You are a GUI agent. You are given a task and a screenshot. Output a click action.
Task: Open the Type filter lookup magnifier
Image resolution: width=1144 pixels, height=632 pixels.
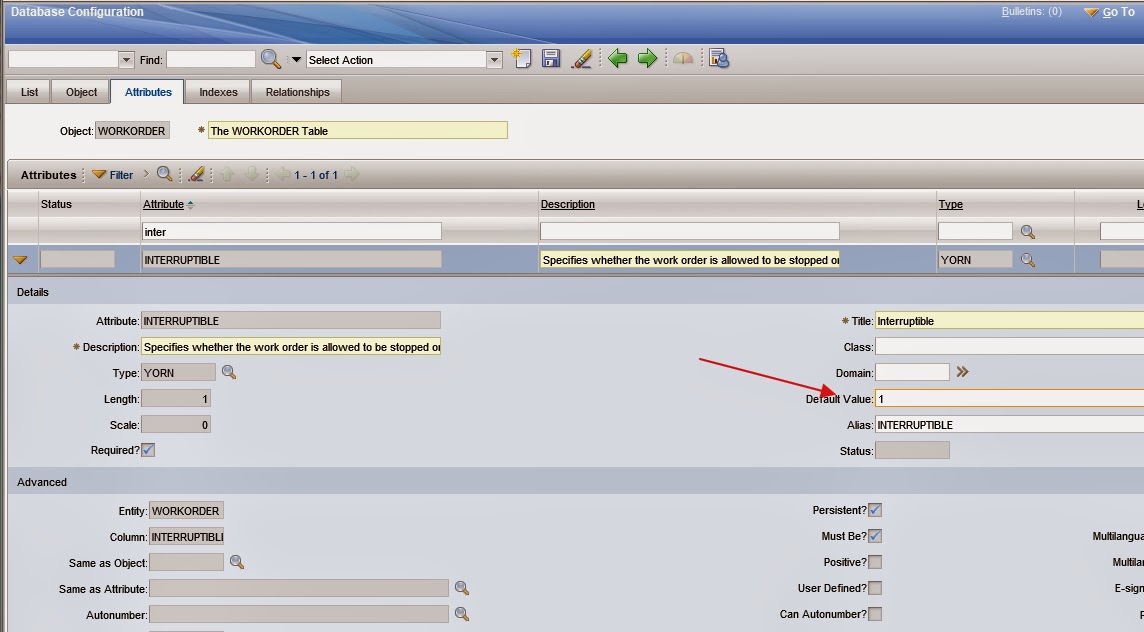coord(1028,232)
